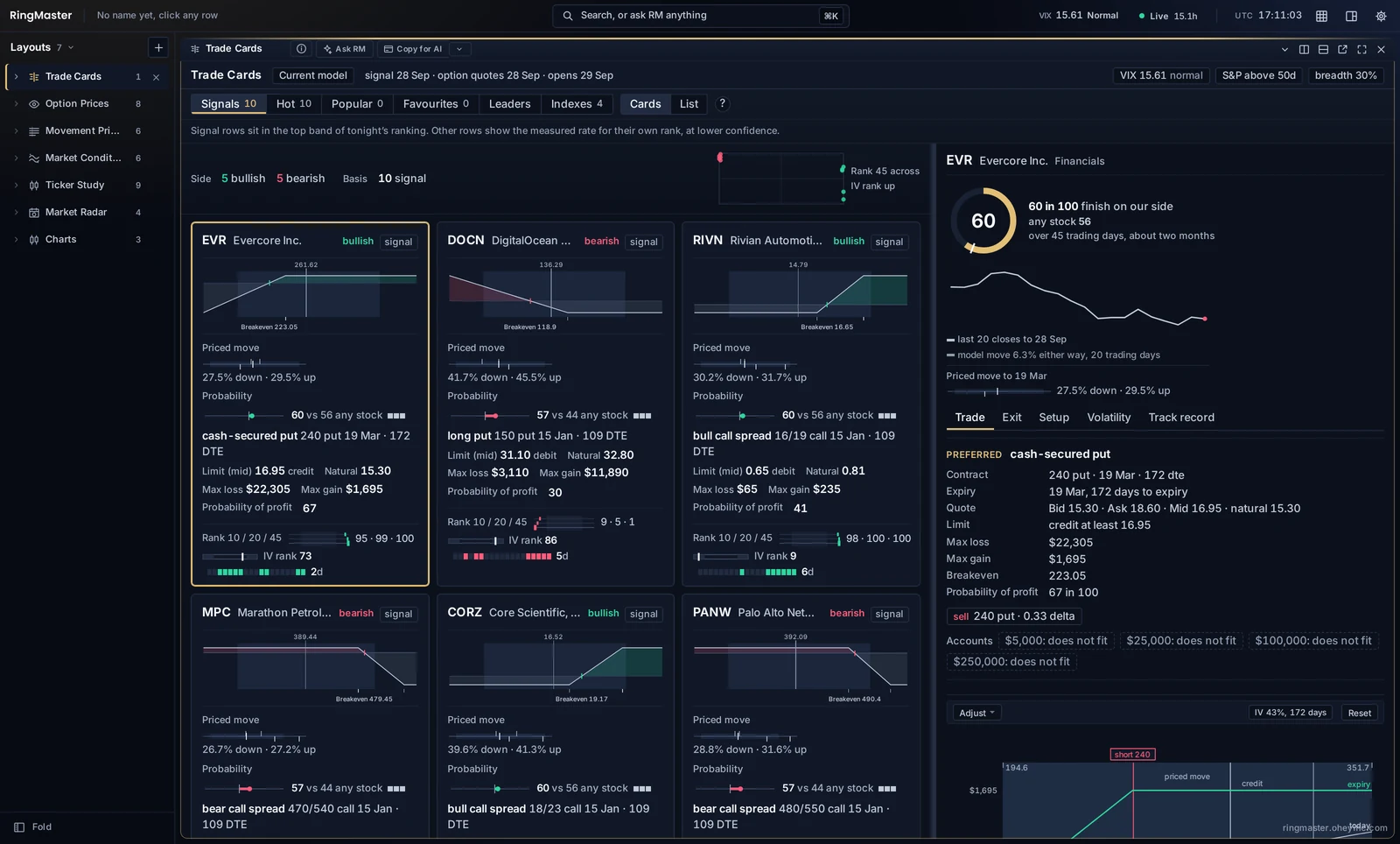Click the short 240 marker on payoff chart
The width and height of the screenshot is (1400, 844).
tap(1132, 755)
